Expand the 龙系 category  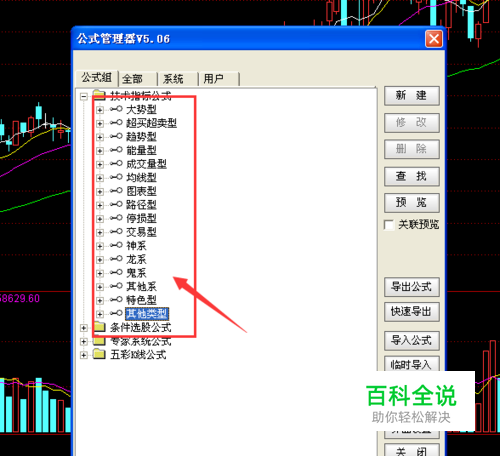pyautogui.click(x=99, y=260)
